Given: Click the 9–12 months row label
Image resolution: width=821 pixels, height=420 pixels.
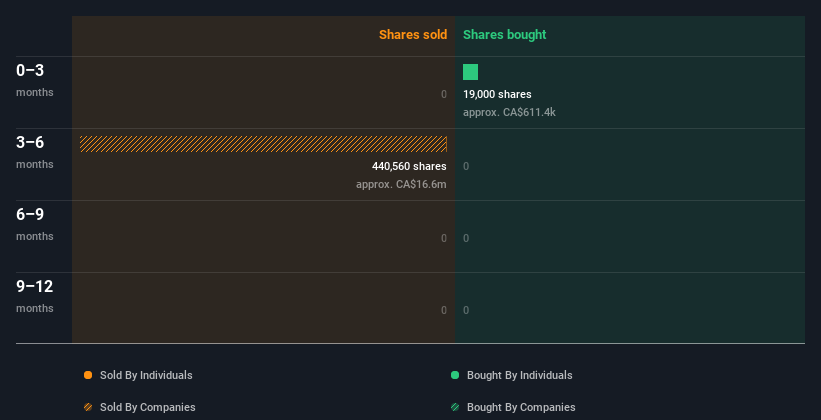Looking at the screenshot, I should (x=35, y=296).
